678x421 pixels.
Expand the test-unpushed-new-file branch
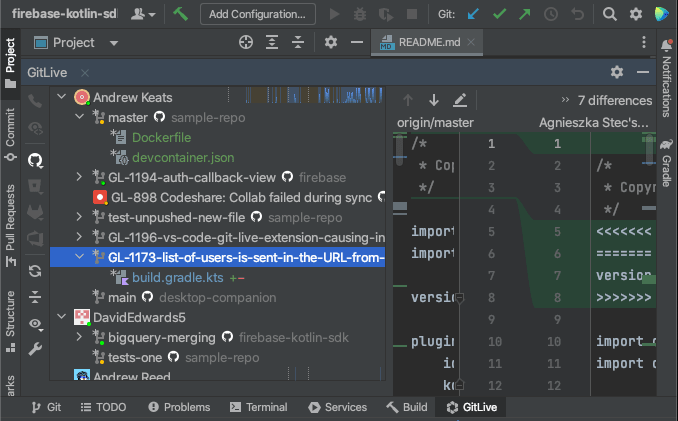point(79,217)
